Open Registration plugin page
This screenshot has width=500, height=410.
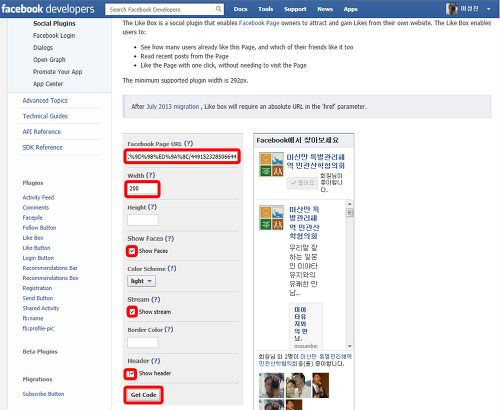(x=37, y=288)
